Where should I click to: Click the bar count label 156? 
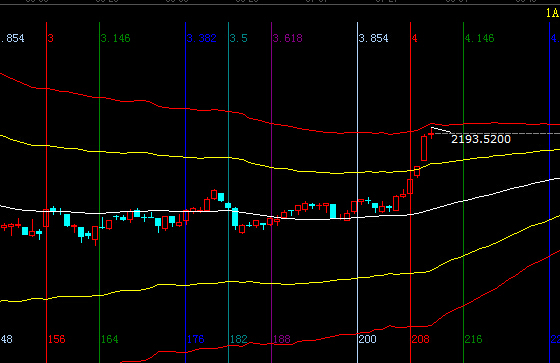coord(57,339)
